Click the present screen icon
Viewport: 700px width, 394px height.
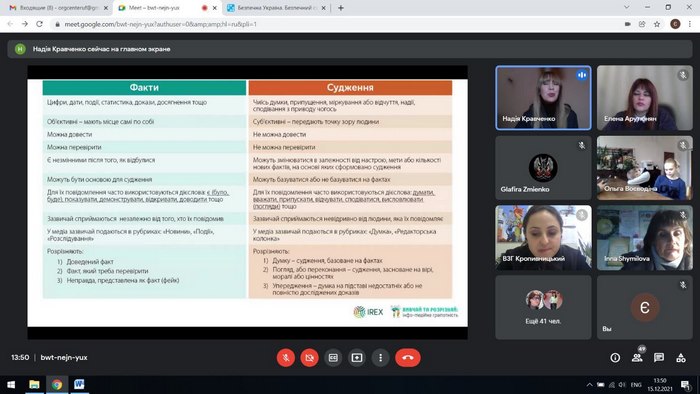click(357, 358)
